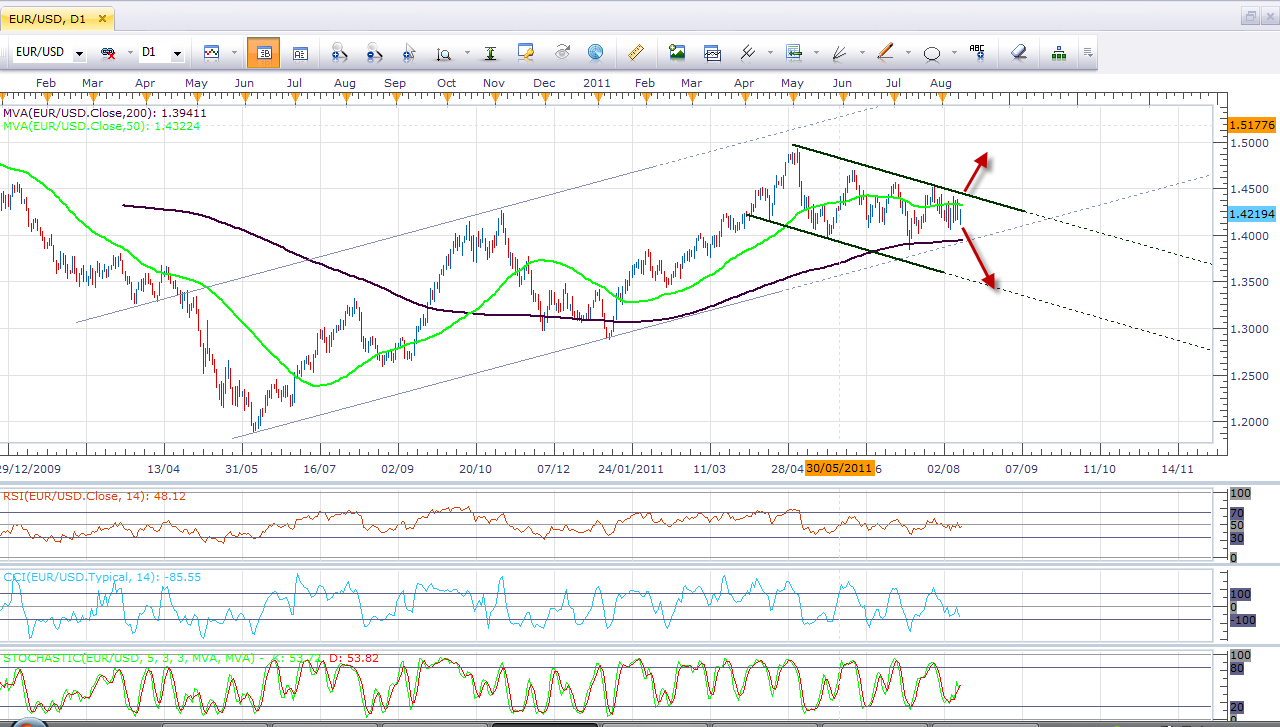
Task: Select the fan lines drawing tool
Action: click(840, 52)
